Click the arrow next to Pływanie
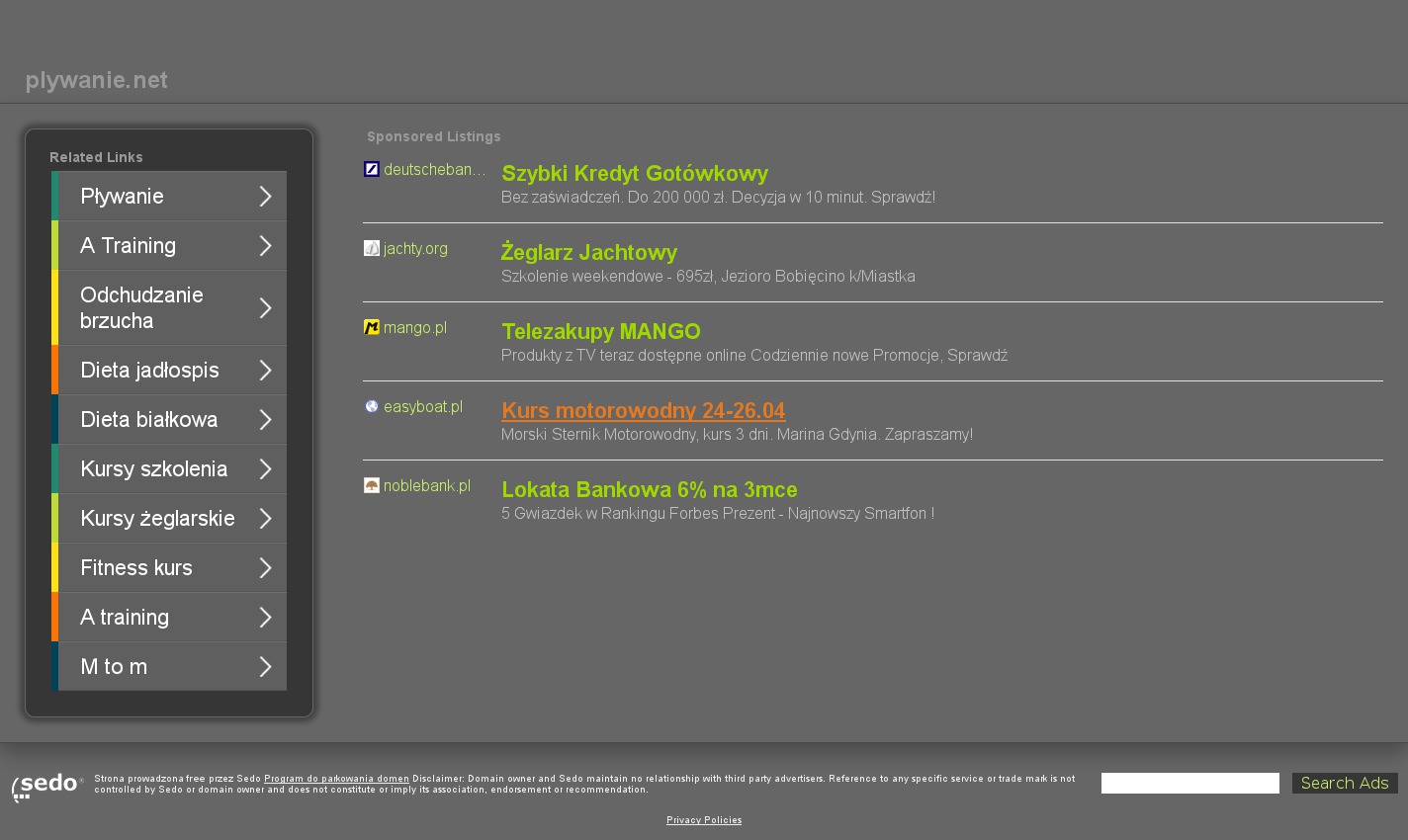 tap(265, 197)
